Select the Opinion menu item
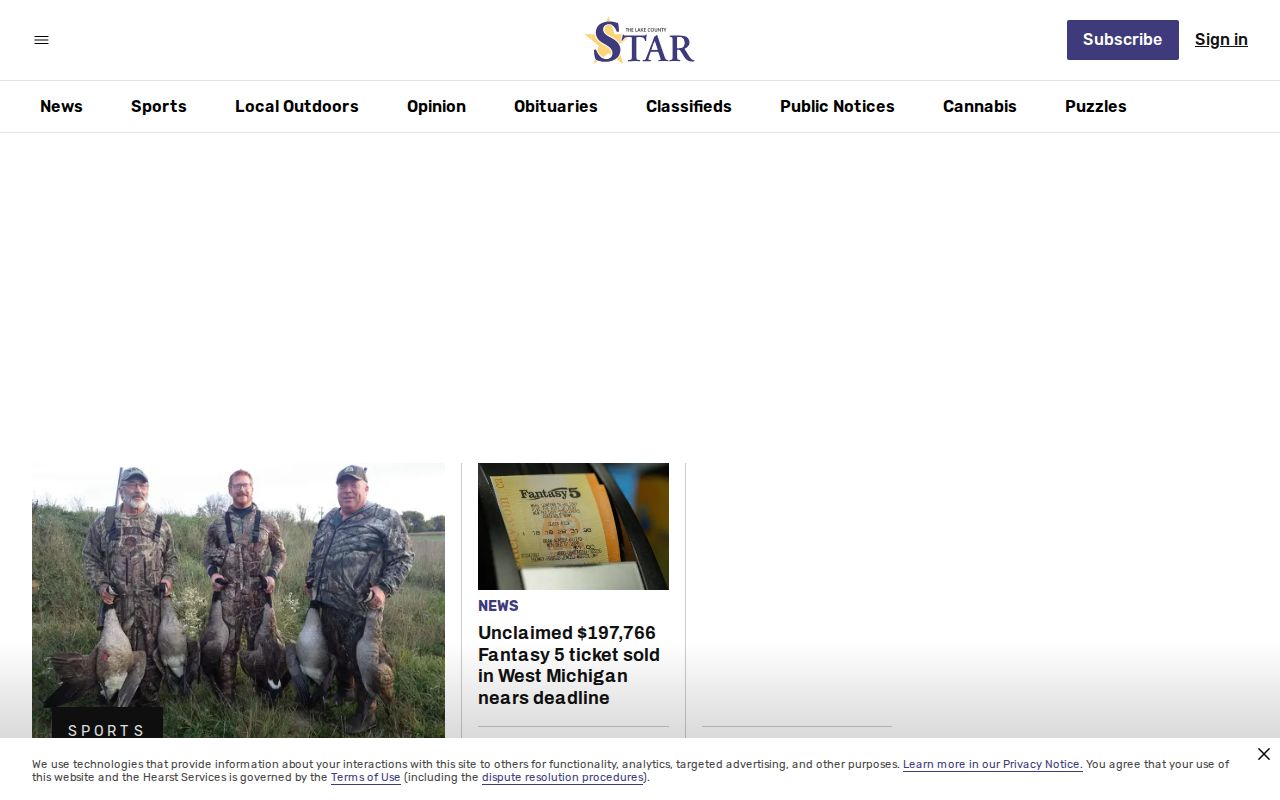The image size is (1280, 800). [x=436, y=106]
